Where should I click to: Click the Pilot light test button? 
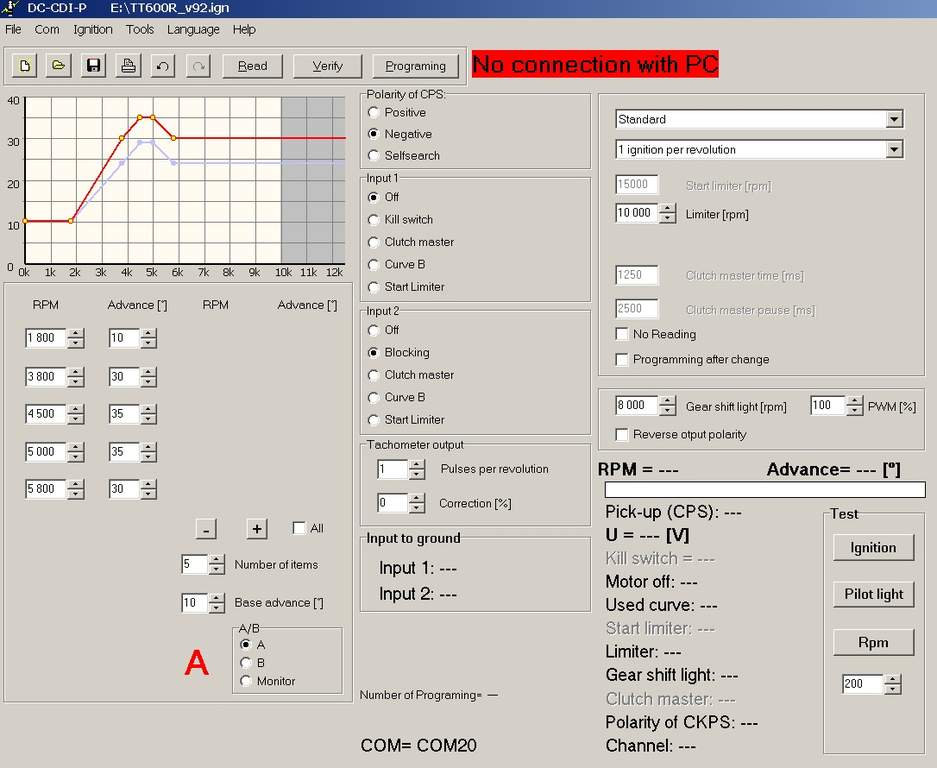tap(873, 594)
